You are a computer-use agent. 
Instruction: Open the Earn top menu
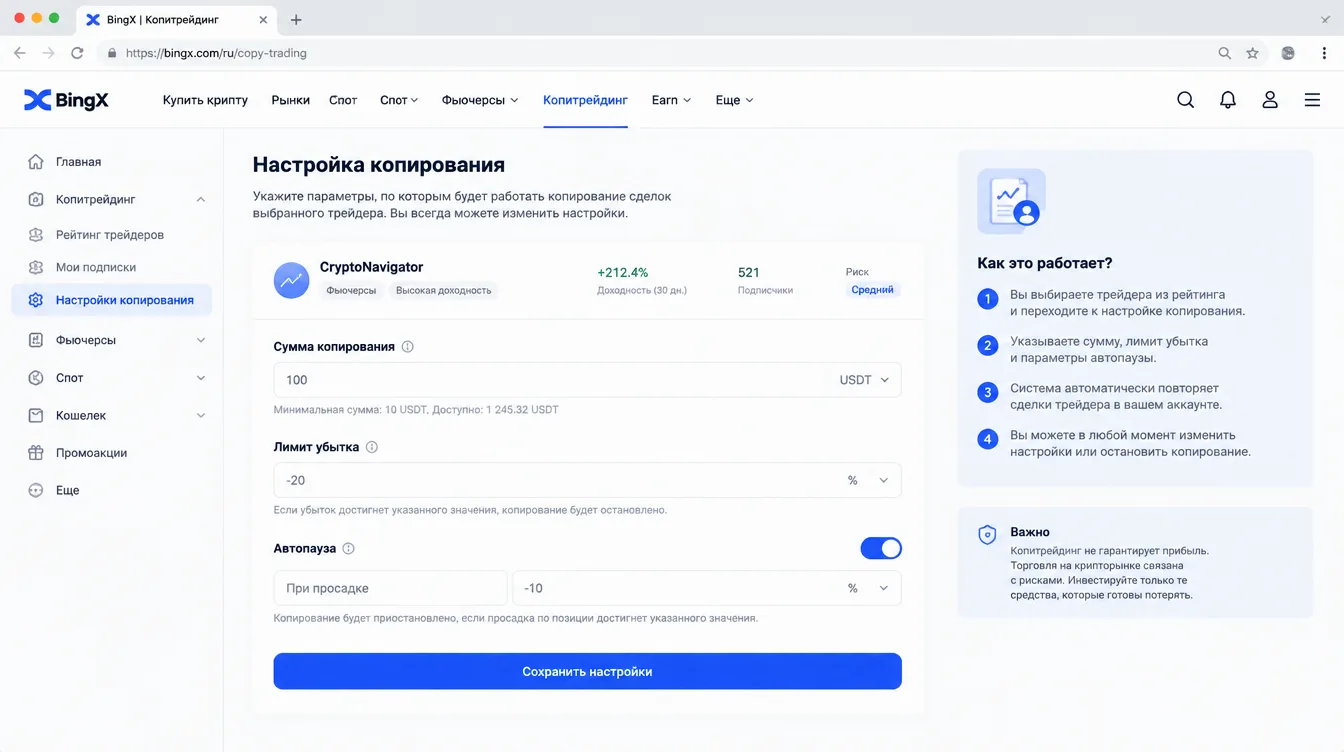pyautogui.click(x=671, y=100)
